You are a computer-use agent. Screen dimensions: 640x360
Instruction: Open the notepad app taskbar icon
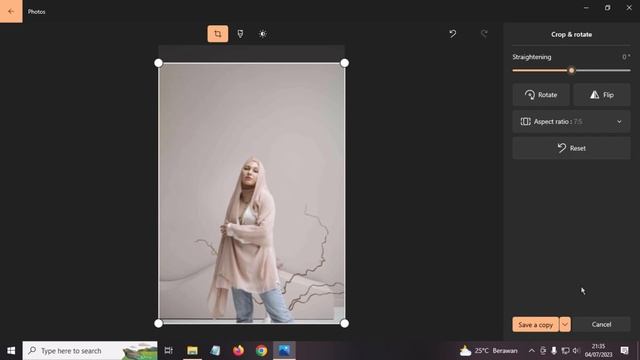coord(215,351)
